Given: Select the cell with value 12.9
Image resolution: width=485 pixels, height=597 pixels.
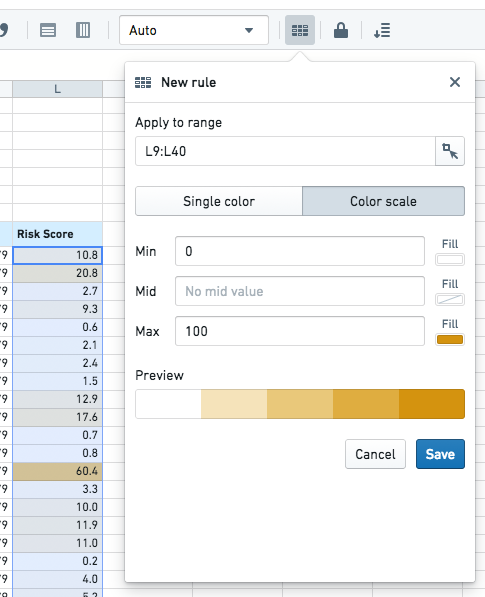Looking at the screenshot, I should click(57, 399).
